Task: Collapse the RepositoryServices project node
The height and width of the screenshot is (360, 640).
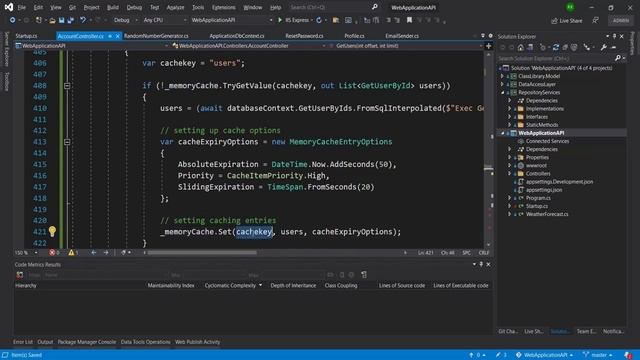Action: pyautogui.click(x=502, y=93)
